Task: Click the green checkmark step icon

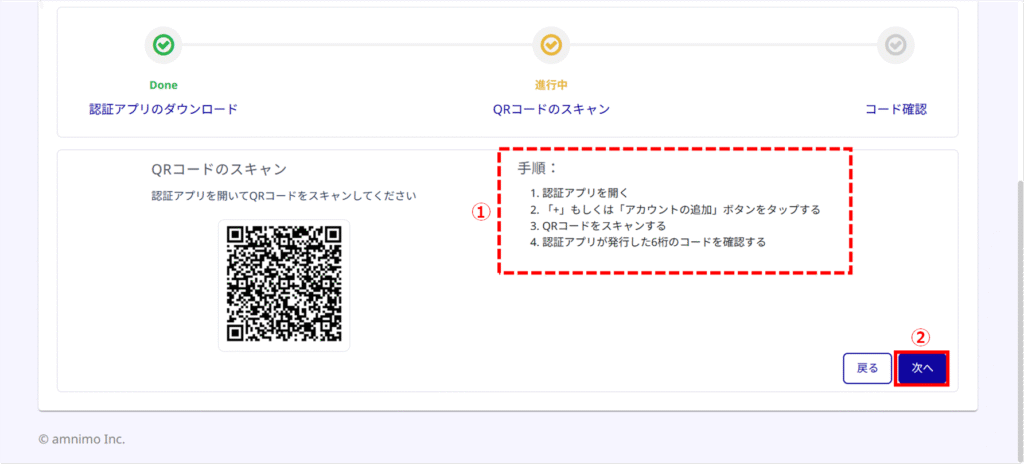Action: point(163,45)
